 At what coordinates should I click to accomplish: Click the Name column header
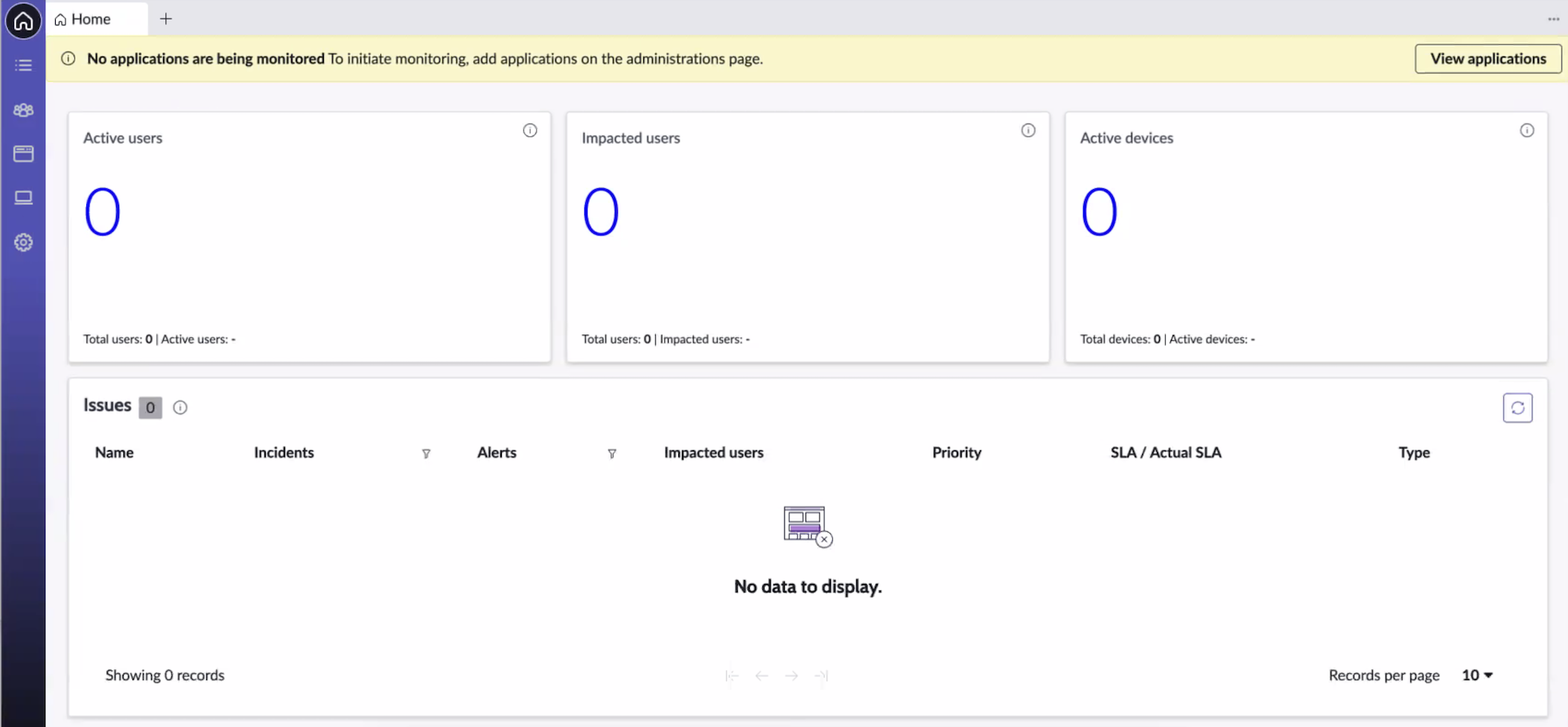114,452
